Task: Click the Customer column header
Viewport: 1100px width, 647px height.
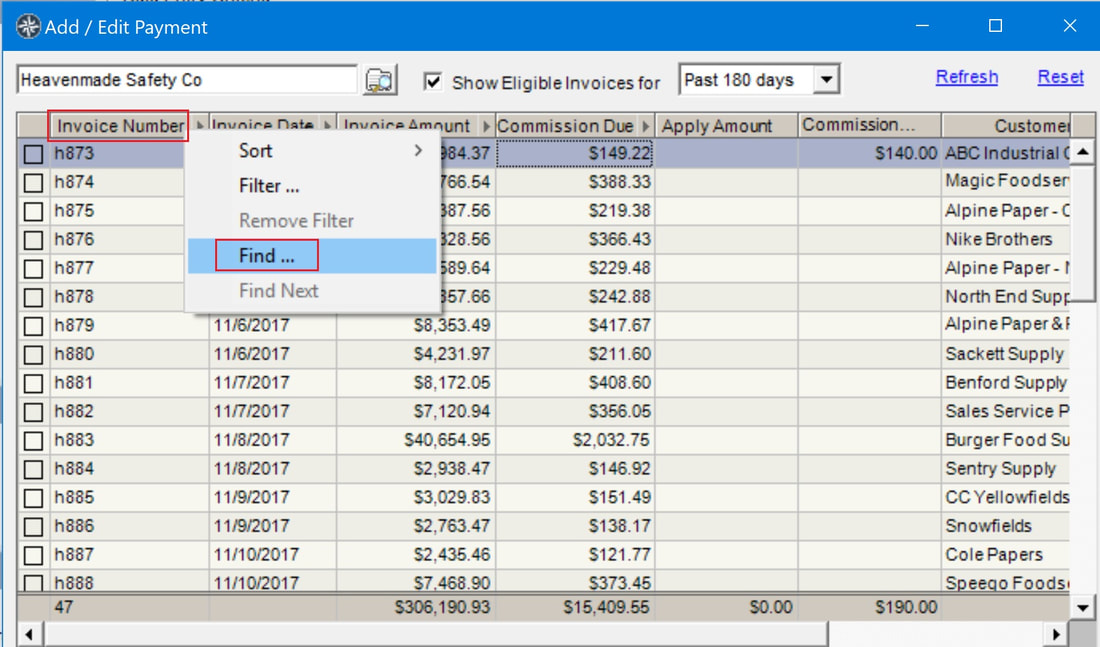Action: 1006,126
